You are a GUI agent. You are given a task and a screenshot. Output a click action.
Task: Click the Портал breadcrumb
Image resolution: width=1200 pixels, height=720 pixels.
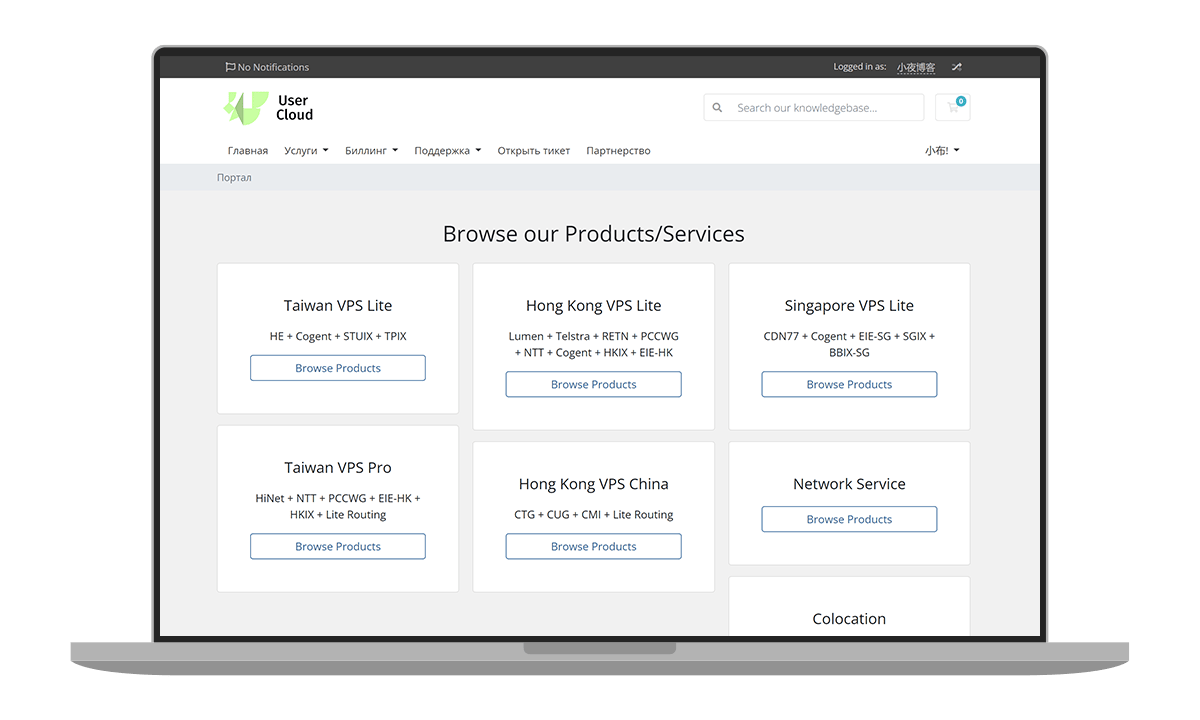pos(234,178)
